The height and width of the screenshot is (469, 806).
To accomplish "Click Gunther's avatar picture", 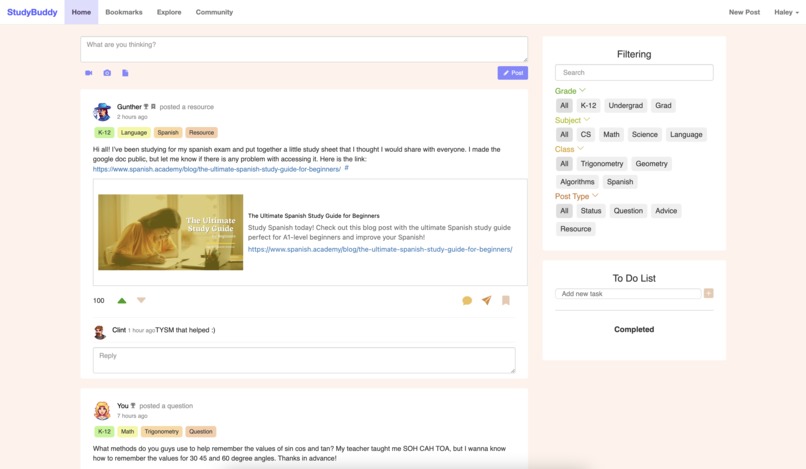I will click(x=102, y=112).
